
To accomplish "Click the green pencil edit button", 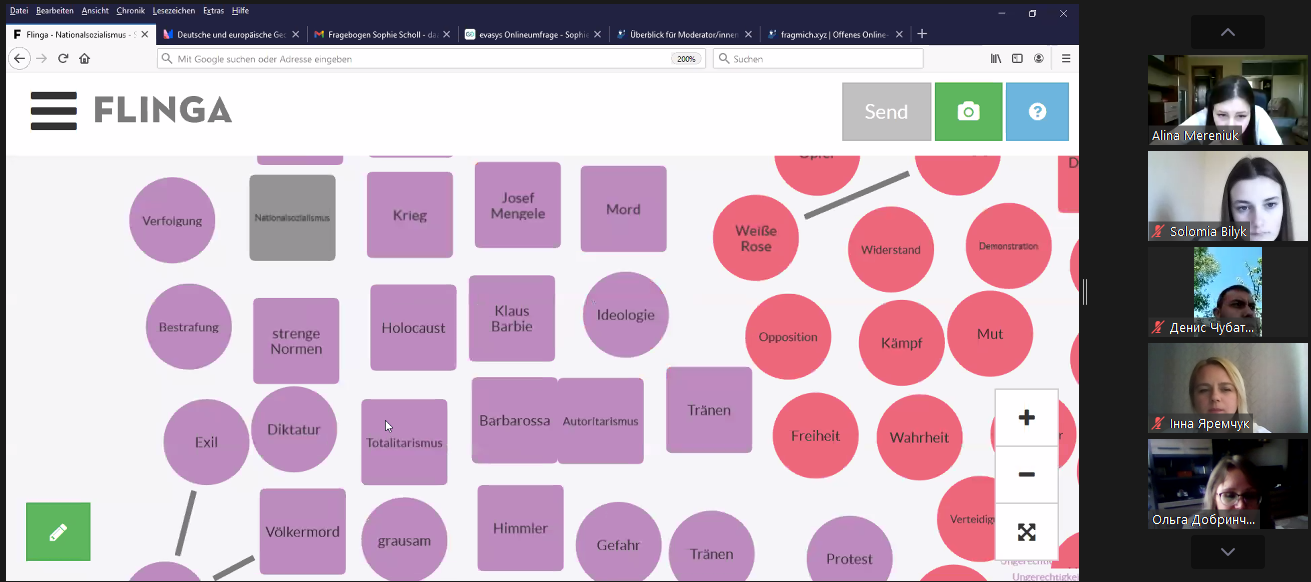I will (58, 532).
